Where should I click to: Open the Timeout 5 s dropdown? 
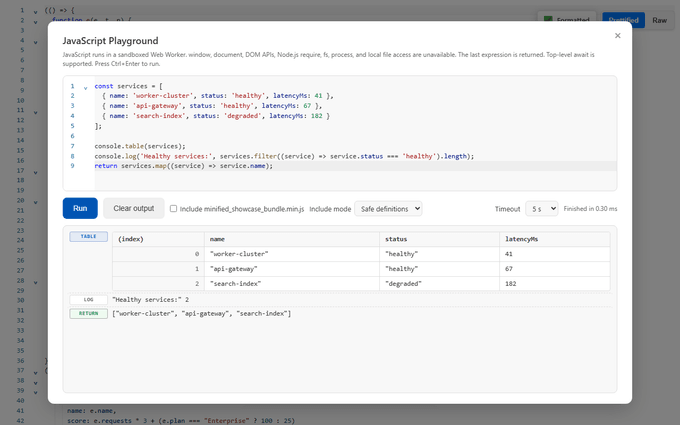coord(542,209)
